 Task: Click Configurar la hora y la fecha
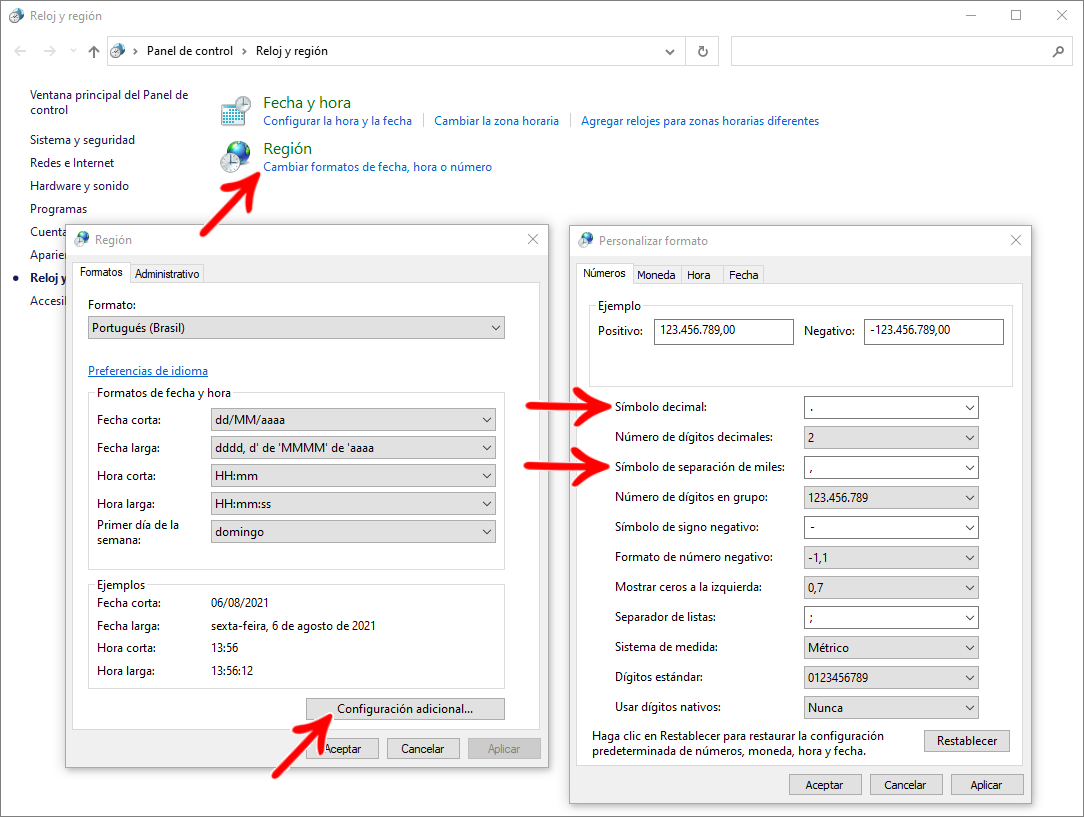pyautogui.click(x=337, y=121)
